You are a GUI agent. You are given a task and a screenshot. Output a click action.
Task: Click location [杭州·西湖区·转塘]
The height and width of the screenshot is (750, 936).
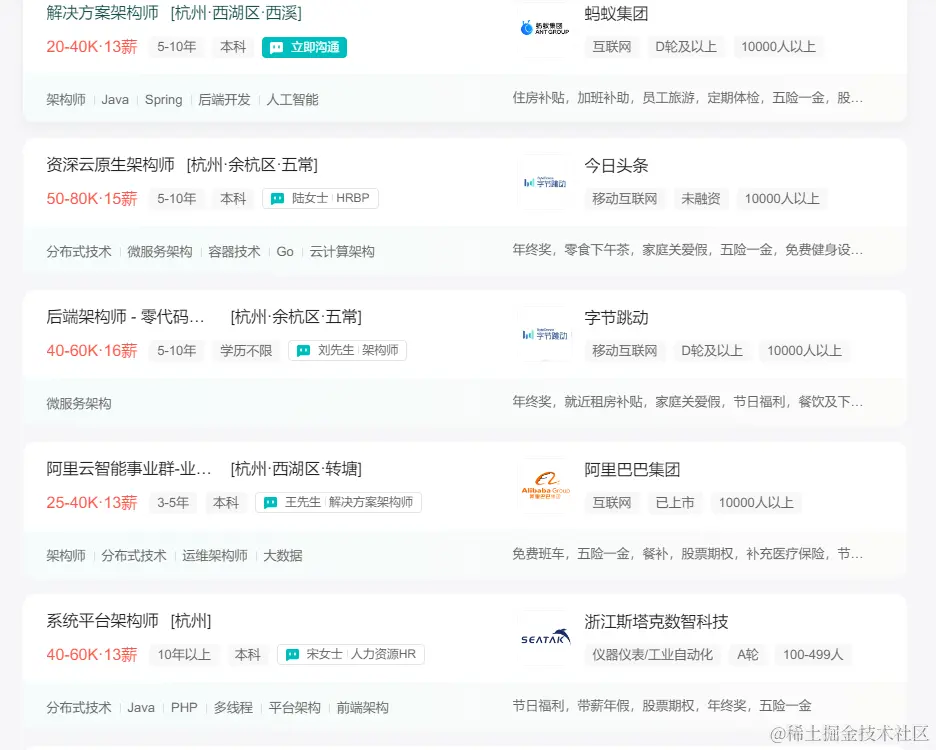(296, 469)
